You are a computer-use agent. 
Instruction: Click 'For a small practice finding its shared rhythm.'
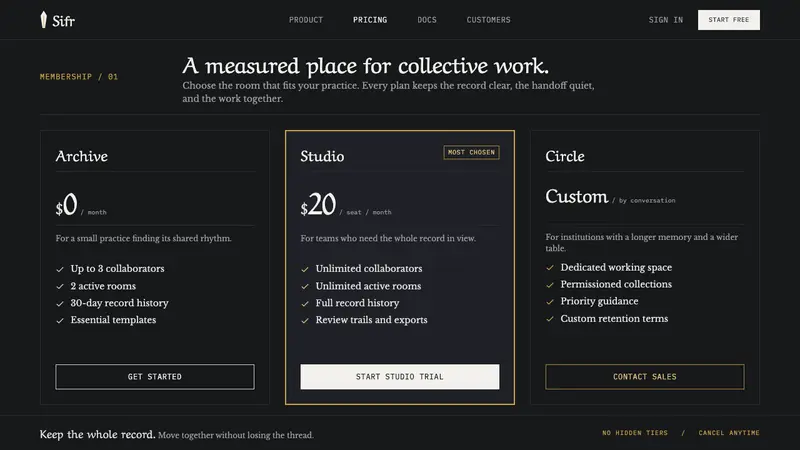pos(143,238)
